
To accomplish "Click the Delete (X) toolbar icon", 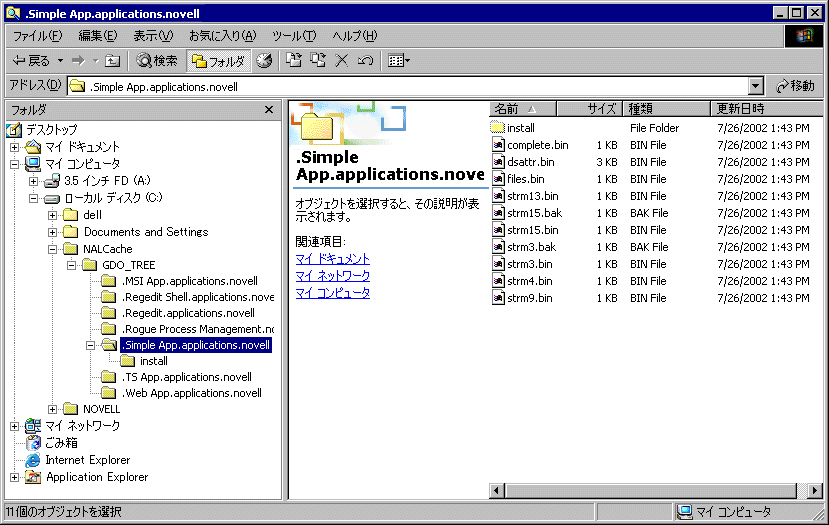I will 342,61.
